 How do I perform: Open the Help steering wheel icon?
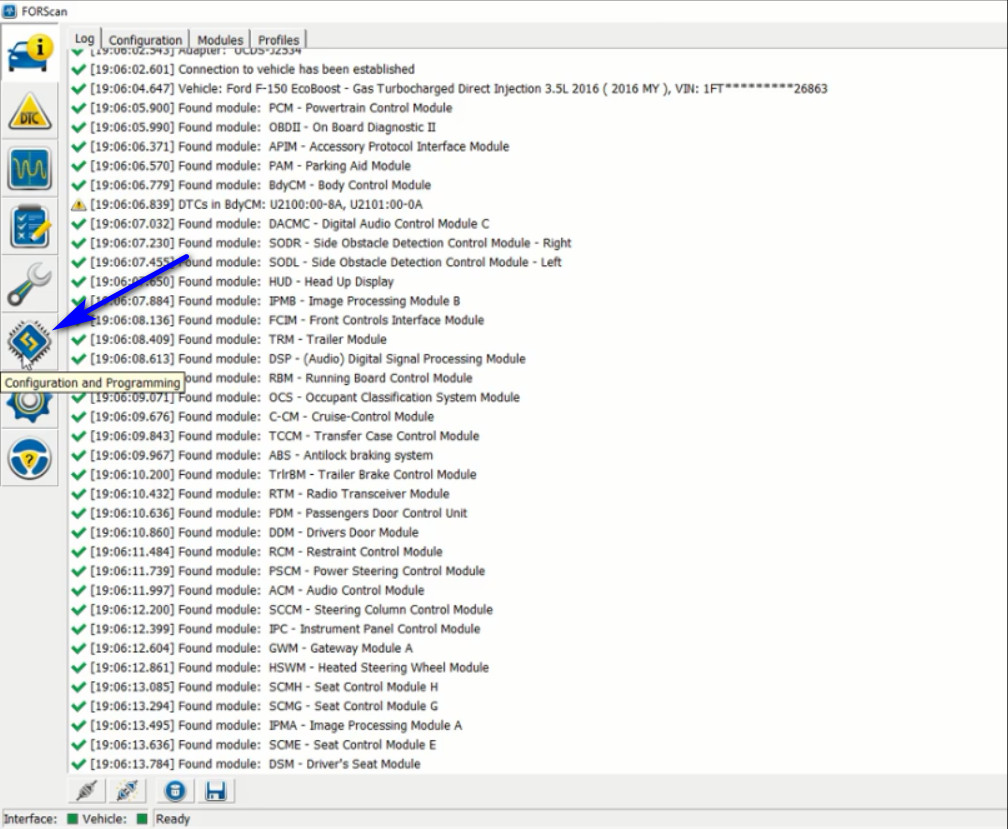tap(30, 458)
